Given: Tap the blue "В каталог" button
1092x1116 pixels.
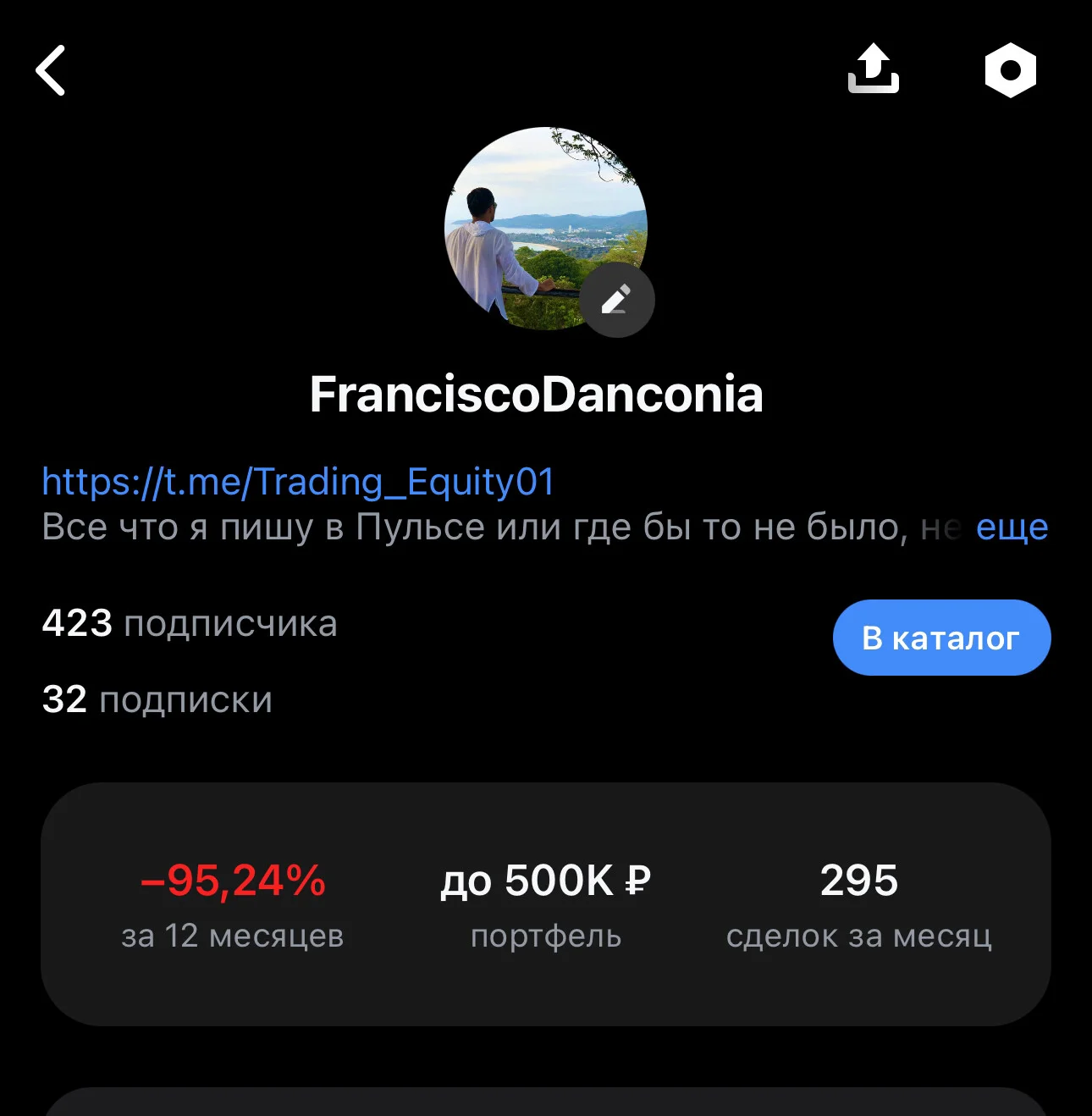Looking at the screenshot, I should 942,638.
